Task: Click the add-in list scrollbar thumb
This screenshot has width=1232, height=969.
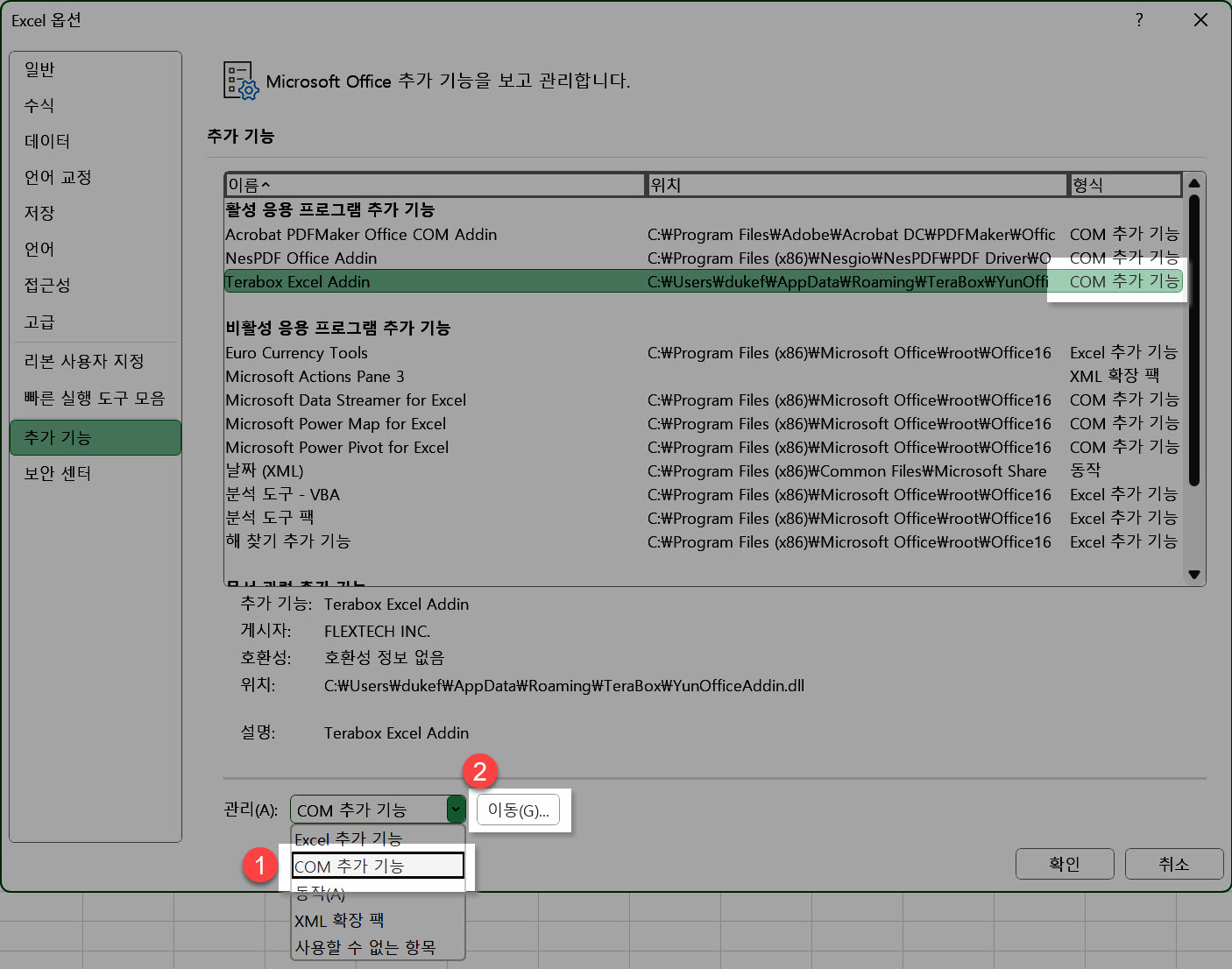Action: click(x=1193, y=340)
